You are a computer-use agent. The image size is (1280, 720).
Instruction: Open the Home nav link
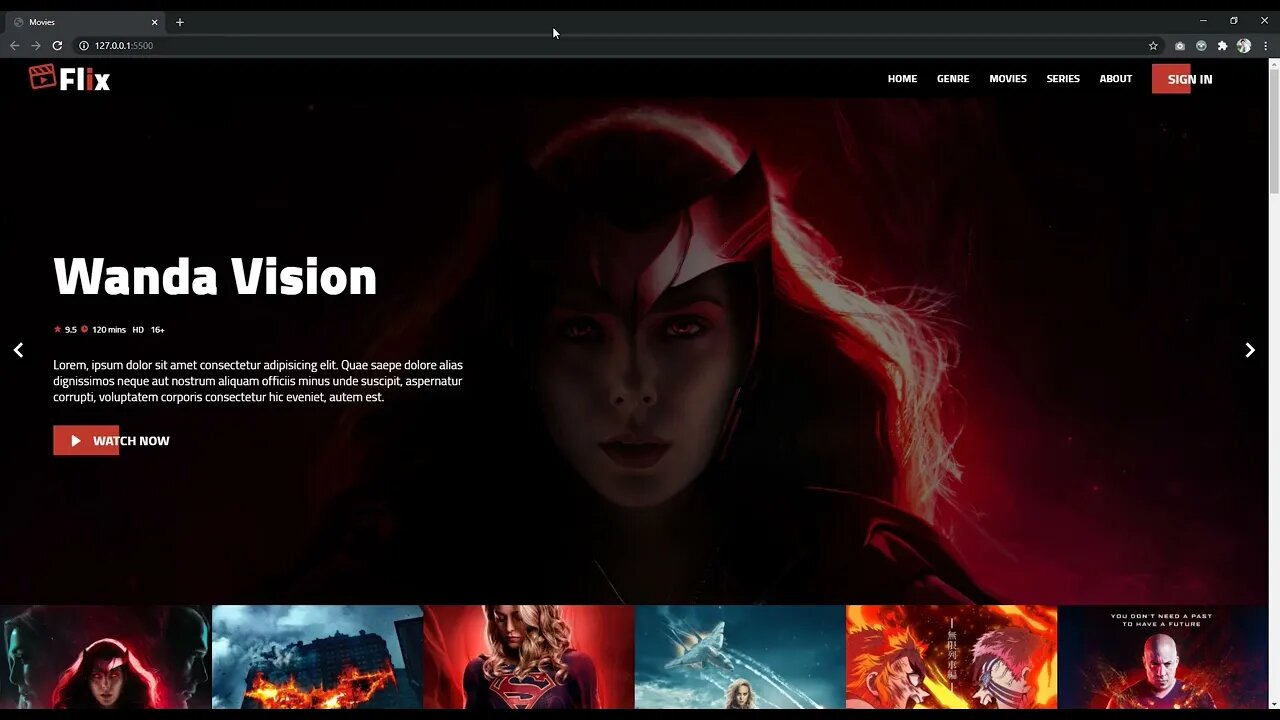pyautogui.click(x=902, y=79)
